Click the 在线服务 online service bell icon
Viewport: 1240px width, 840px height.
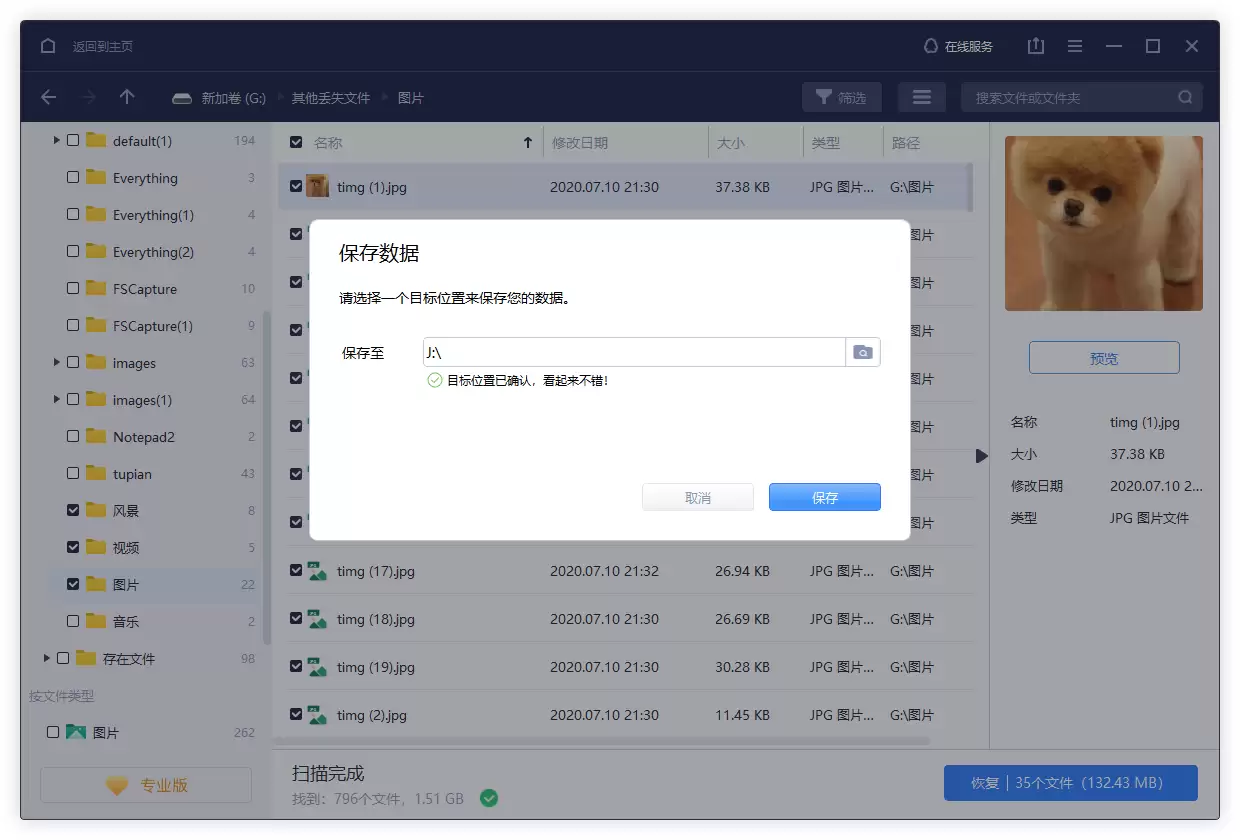[930, 46]
